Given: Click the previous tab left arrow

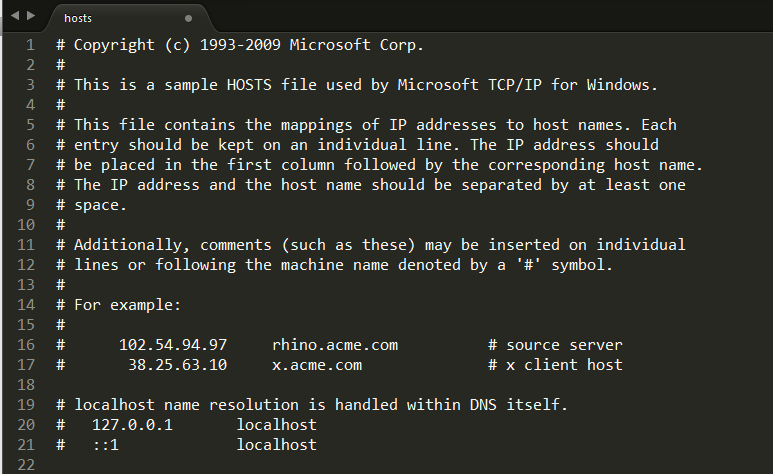Looking at the screenshot, I should 15,16.
